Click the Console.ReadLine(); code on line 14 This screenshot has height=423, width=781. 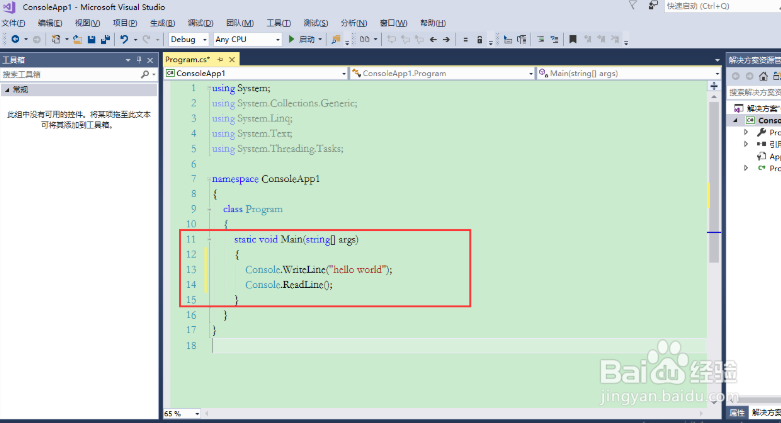(x=289, y=284)
